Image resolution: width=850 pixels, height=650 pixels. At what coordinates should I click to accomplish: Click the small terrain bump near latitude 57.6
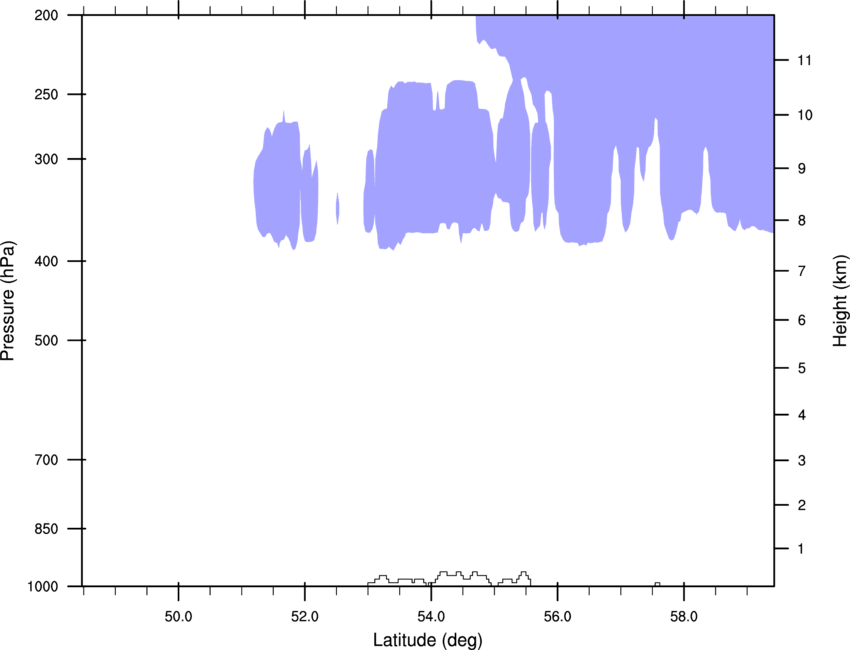coord(657,584)
